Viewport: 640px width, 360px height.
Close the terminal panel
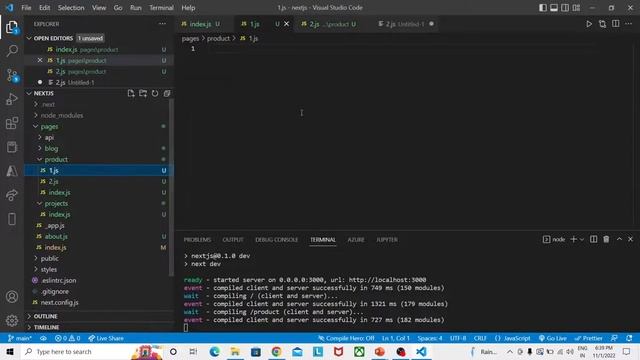coord(631,239)
